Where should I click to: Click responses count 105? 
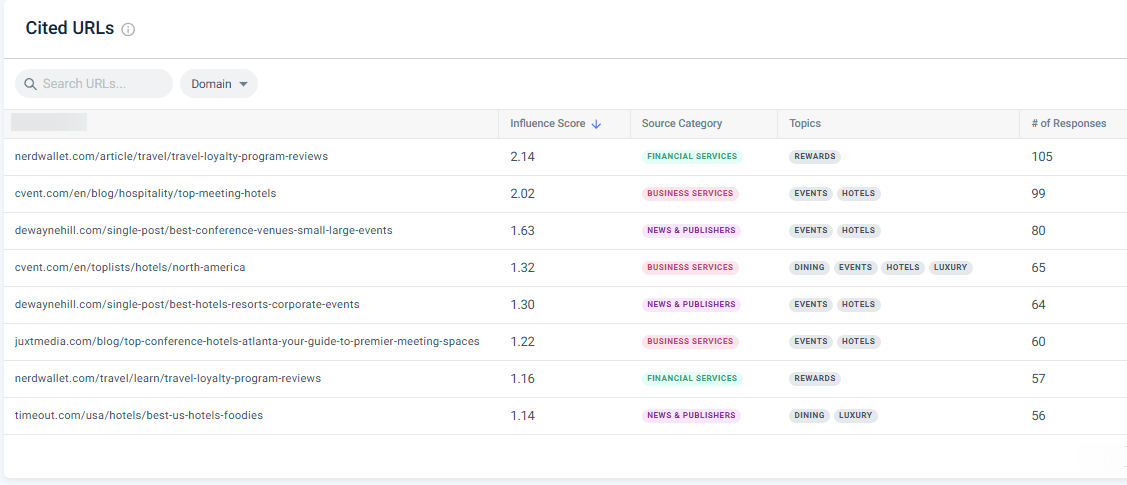[1042, 157]
